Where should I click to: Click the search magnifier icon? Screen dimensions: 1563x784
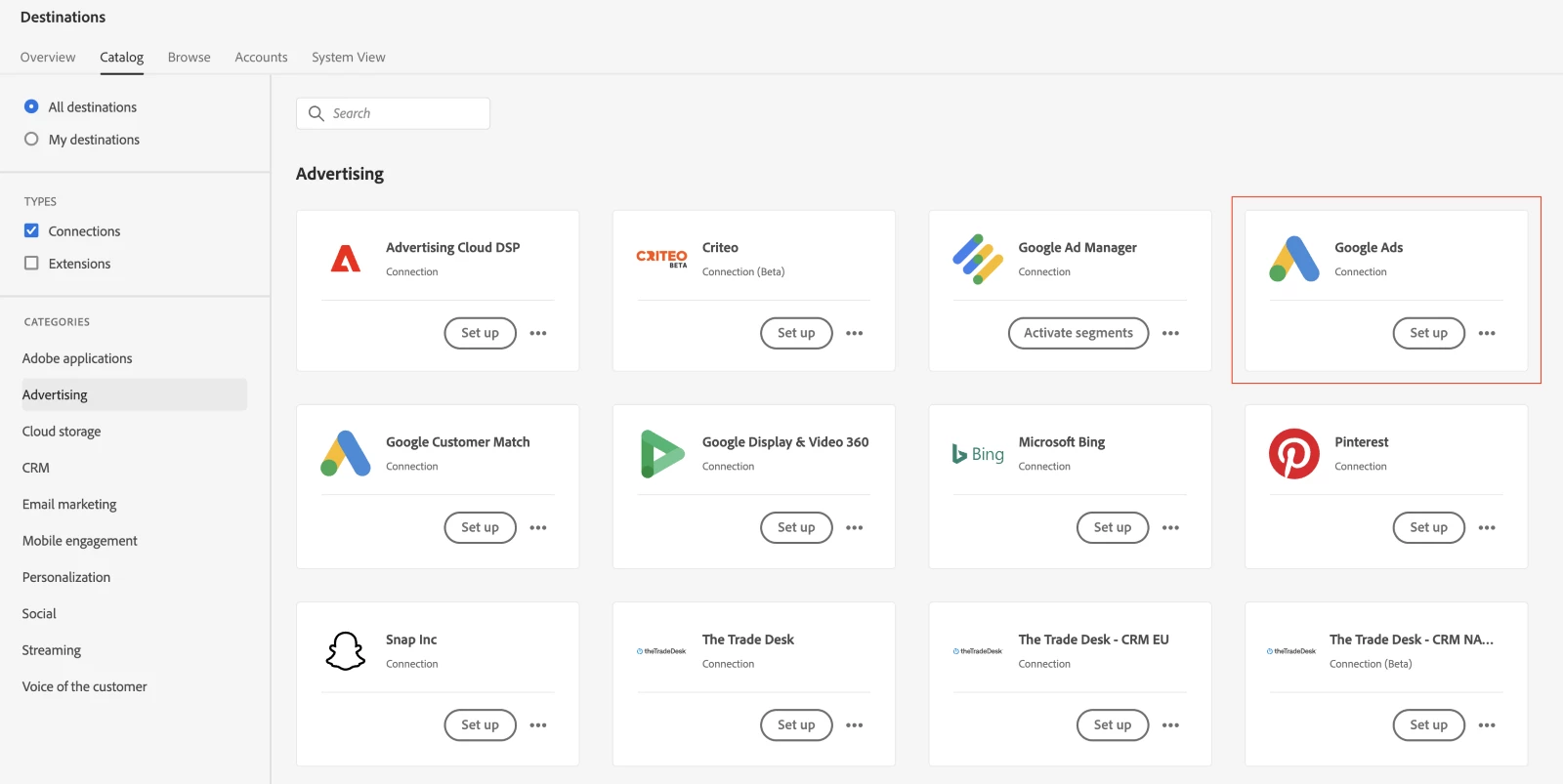[317, 113]
